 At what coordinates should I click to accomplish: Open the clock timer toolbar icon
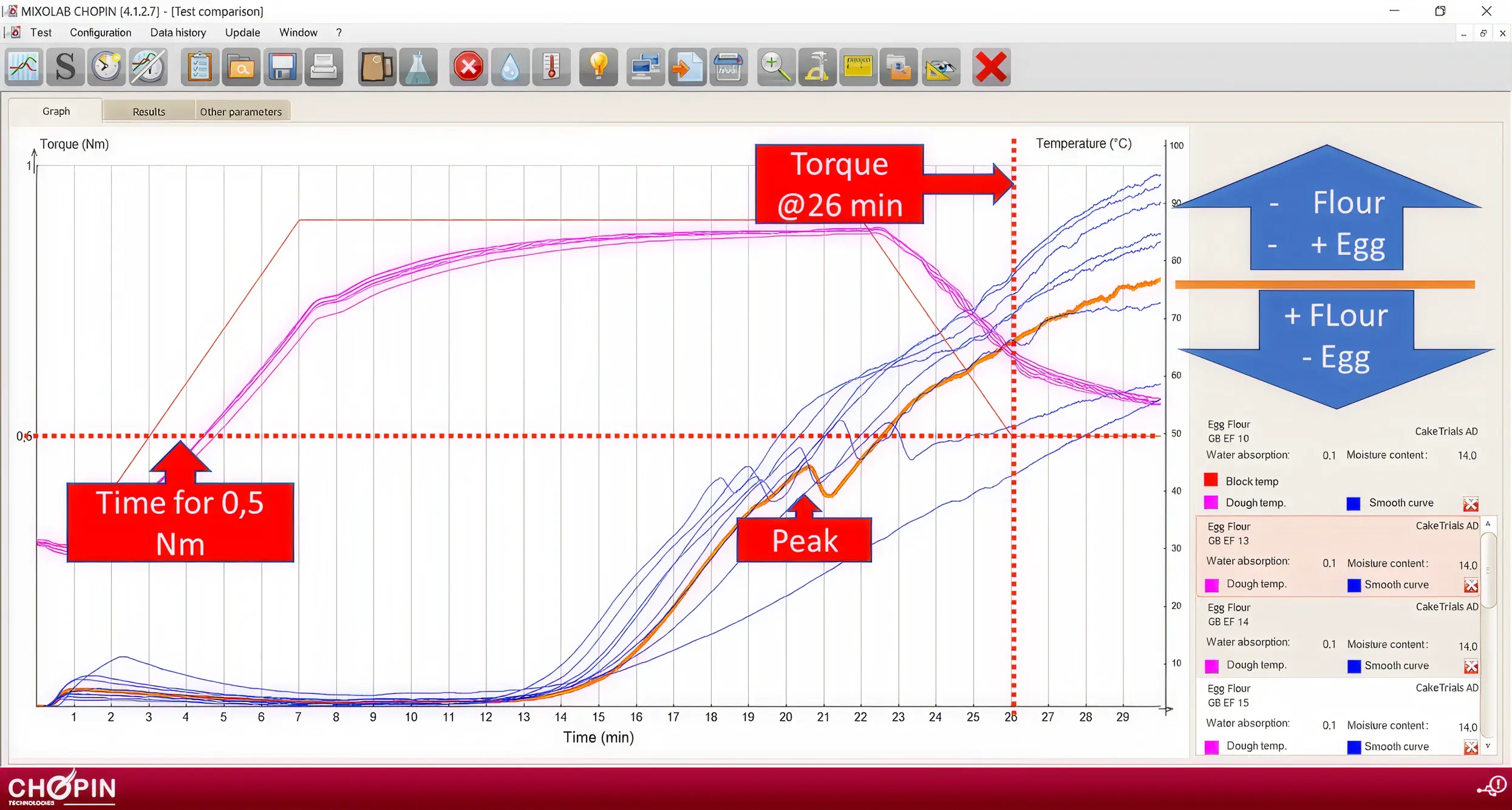pyautogui.click(x=106, y=67)
